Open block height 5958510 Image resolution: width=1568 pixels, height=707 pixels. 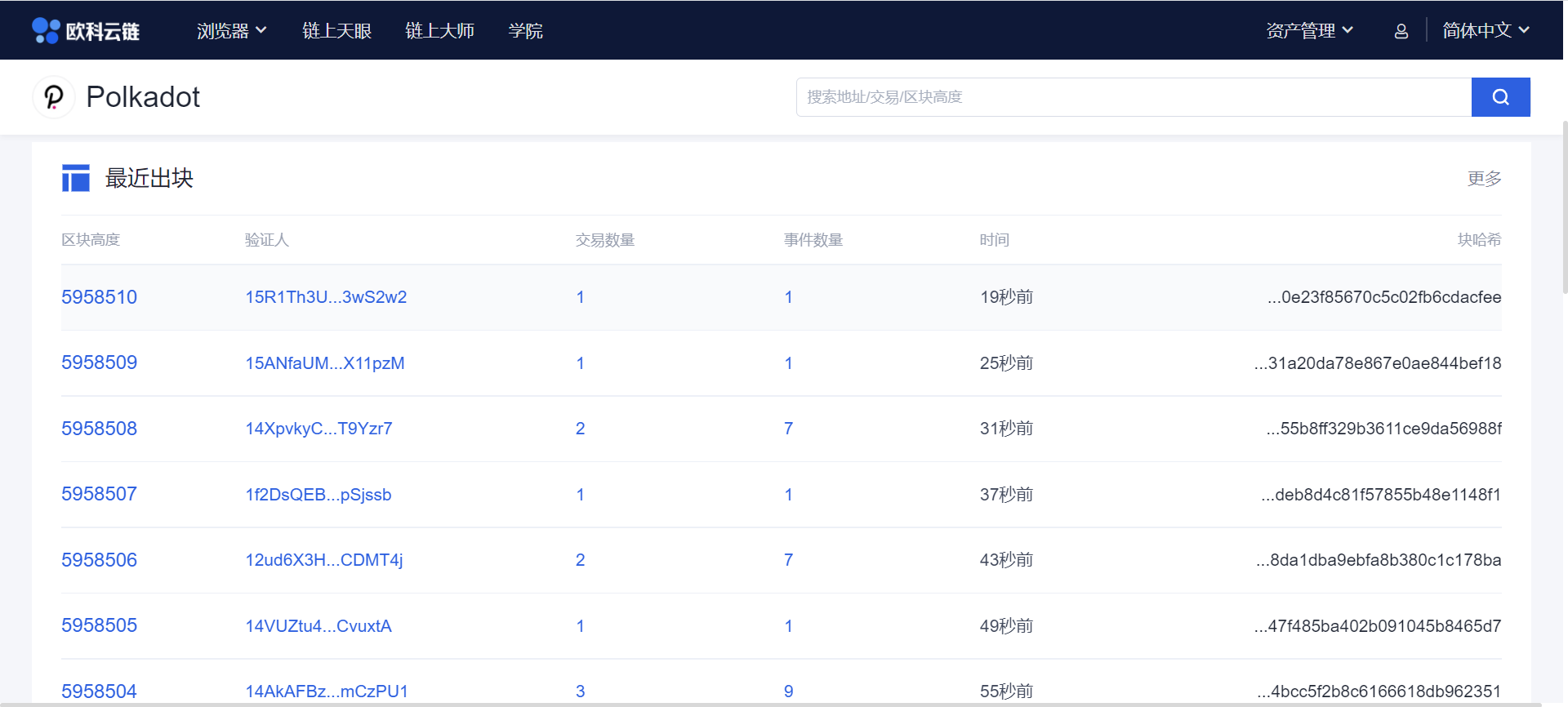[99, 297]
